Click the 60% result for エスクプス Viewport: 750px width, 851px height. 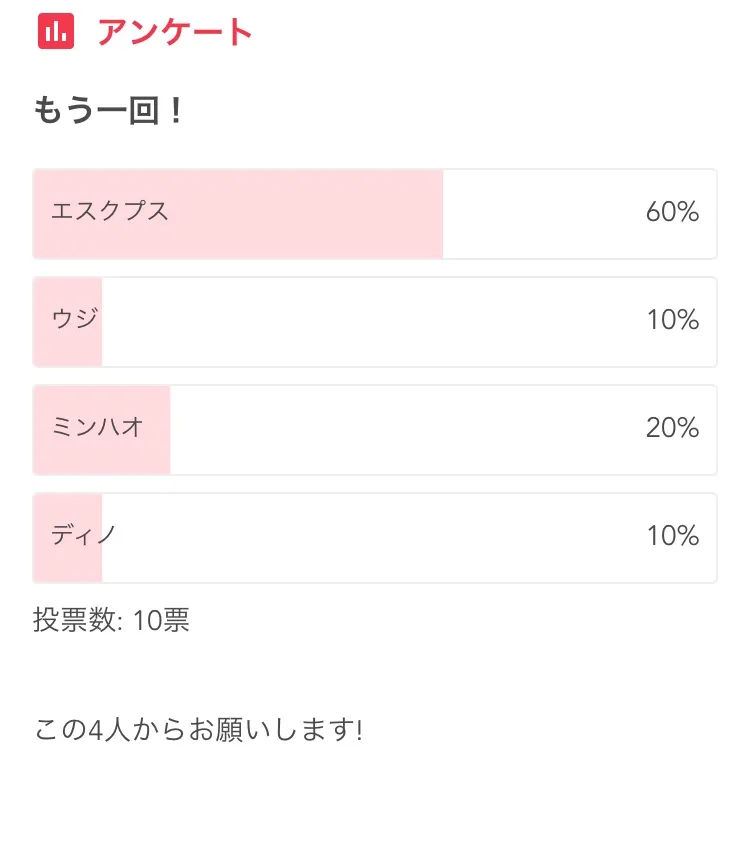coord(672,212)
